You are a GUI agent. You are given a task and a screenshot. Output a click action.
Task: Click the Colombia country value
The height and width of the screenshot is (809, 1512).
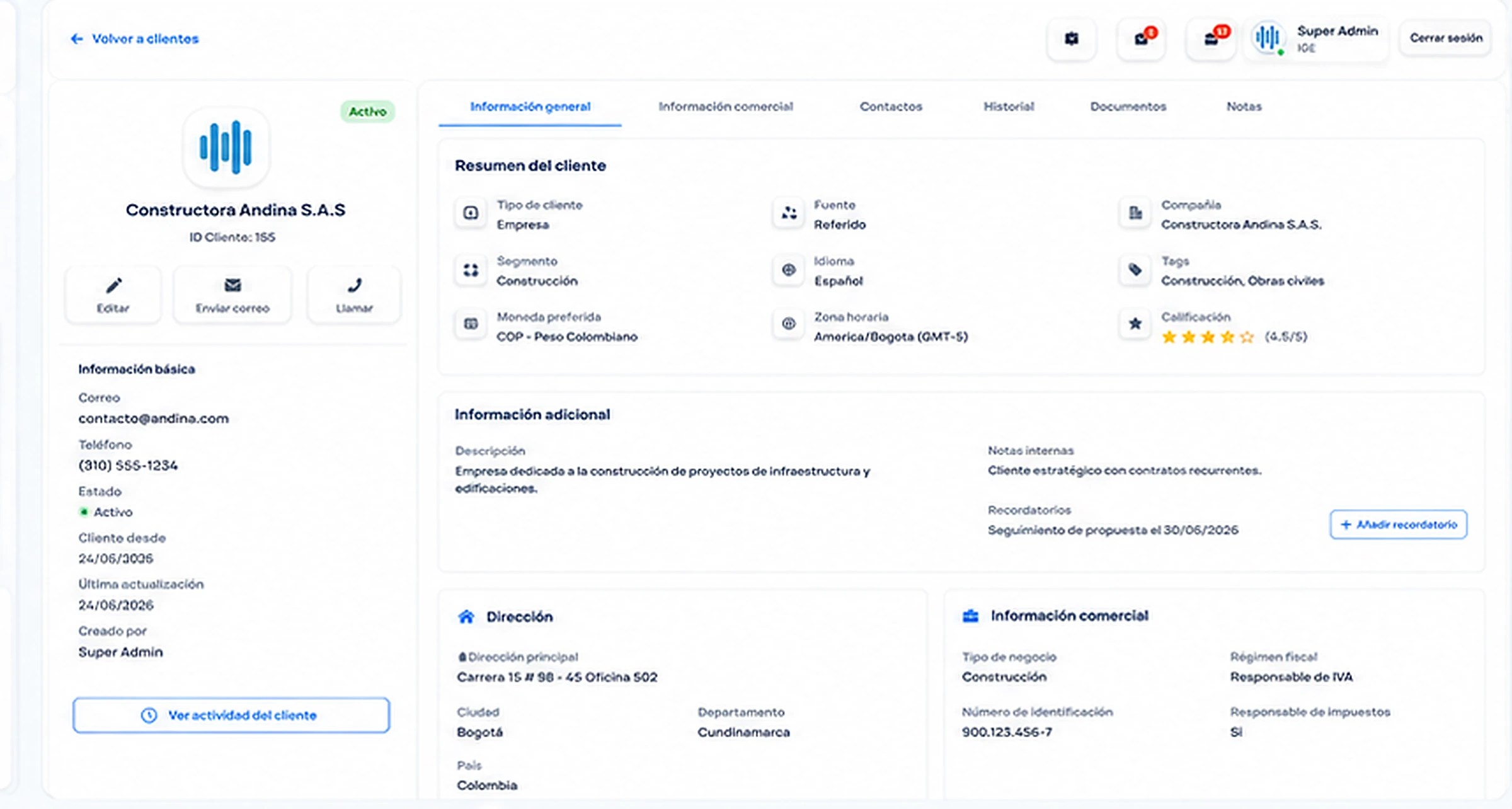pyautogui.click(x=487, y=785)
